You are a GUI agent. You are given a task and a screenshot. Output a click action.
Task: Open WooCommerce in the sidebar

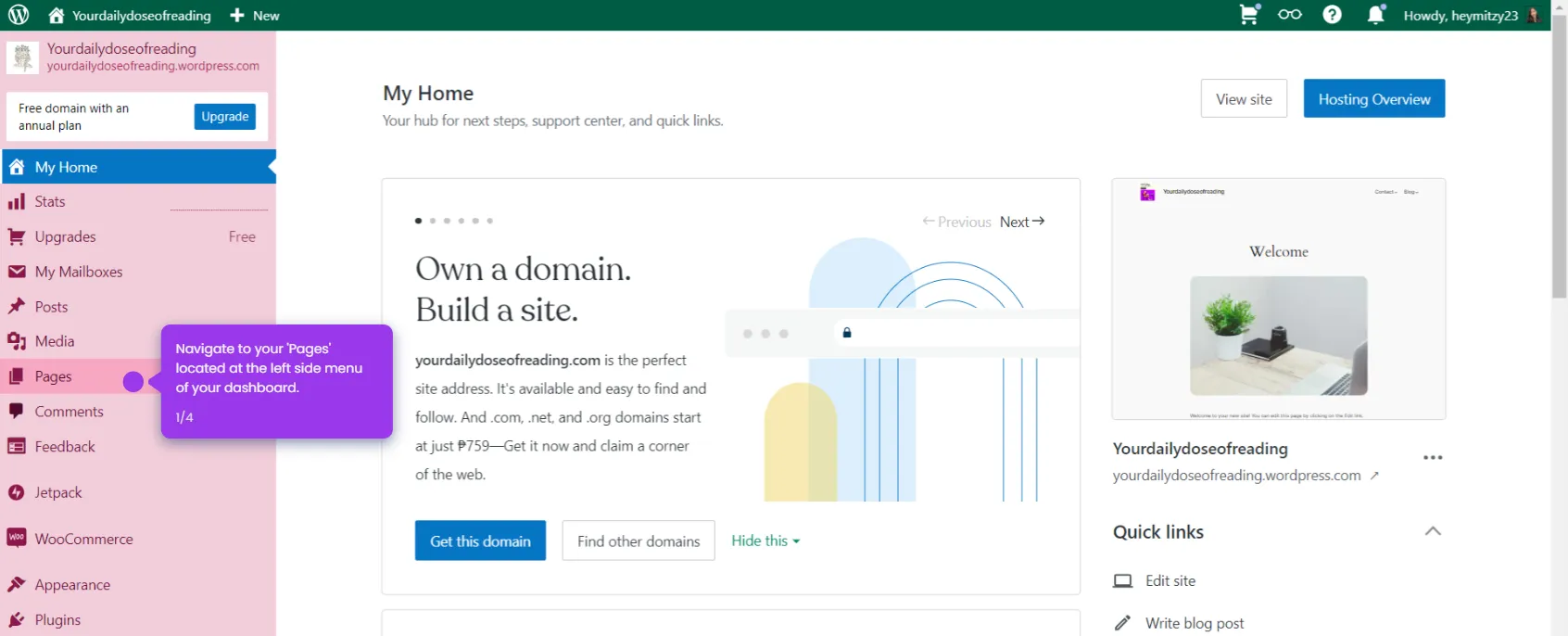[136, 539]
